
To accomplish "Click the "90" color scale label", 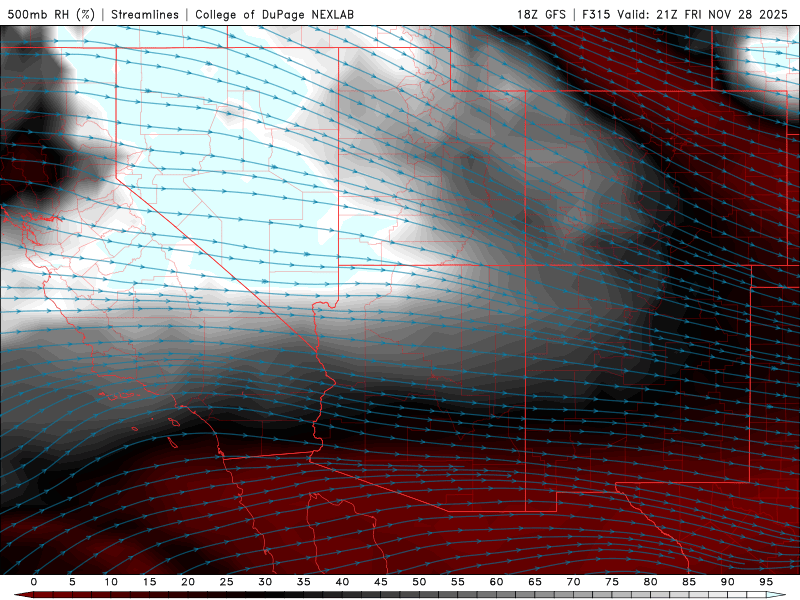I will click(x=728, y=582).
